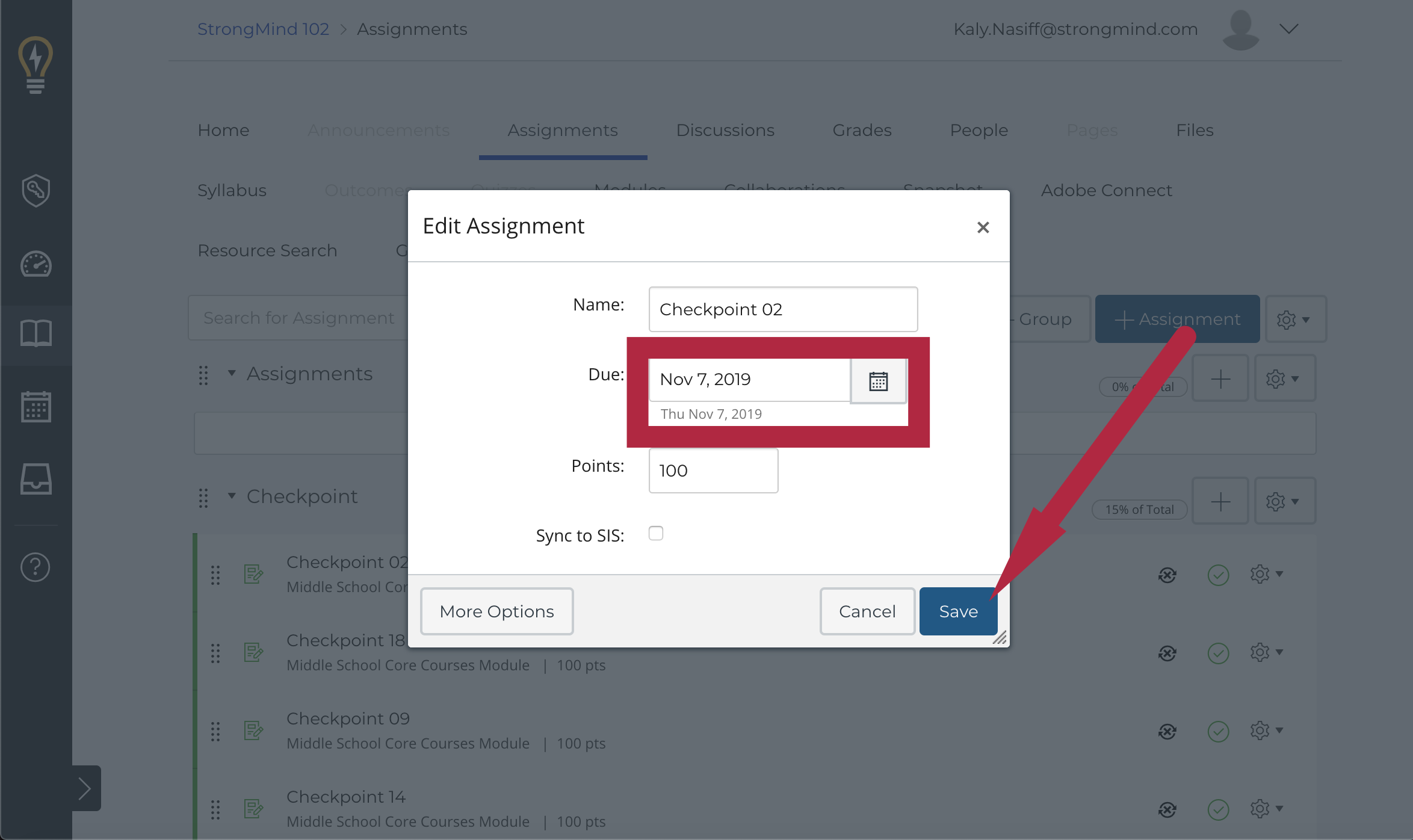Click the calendar sidebar icon

point(36,407)
